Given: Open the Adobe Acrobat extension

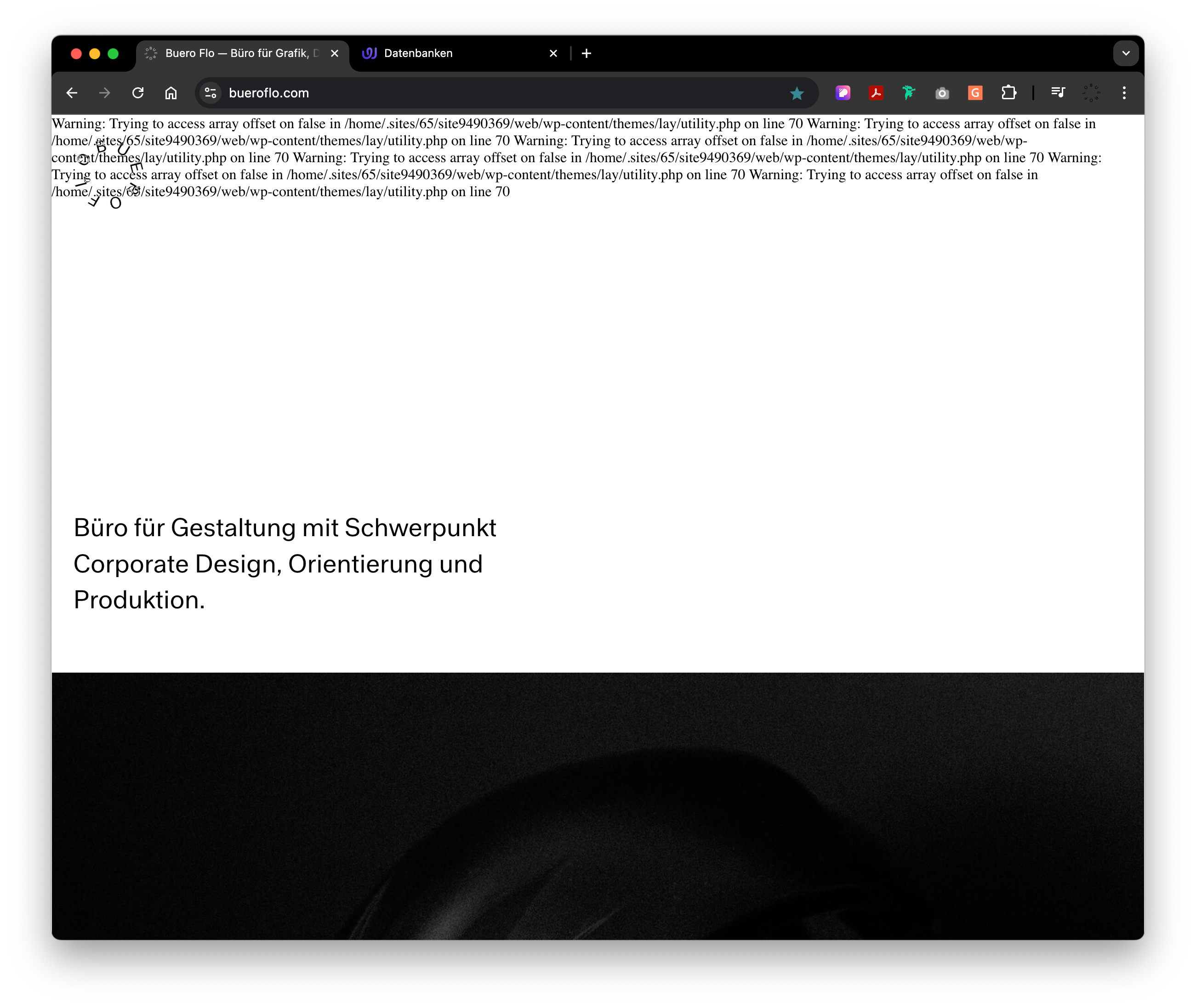Looking at the screenshot, I should [876, 93].
